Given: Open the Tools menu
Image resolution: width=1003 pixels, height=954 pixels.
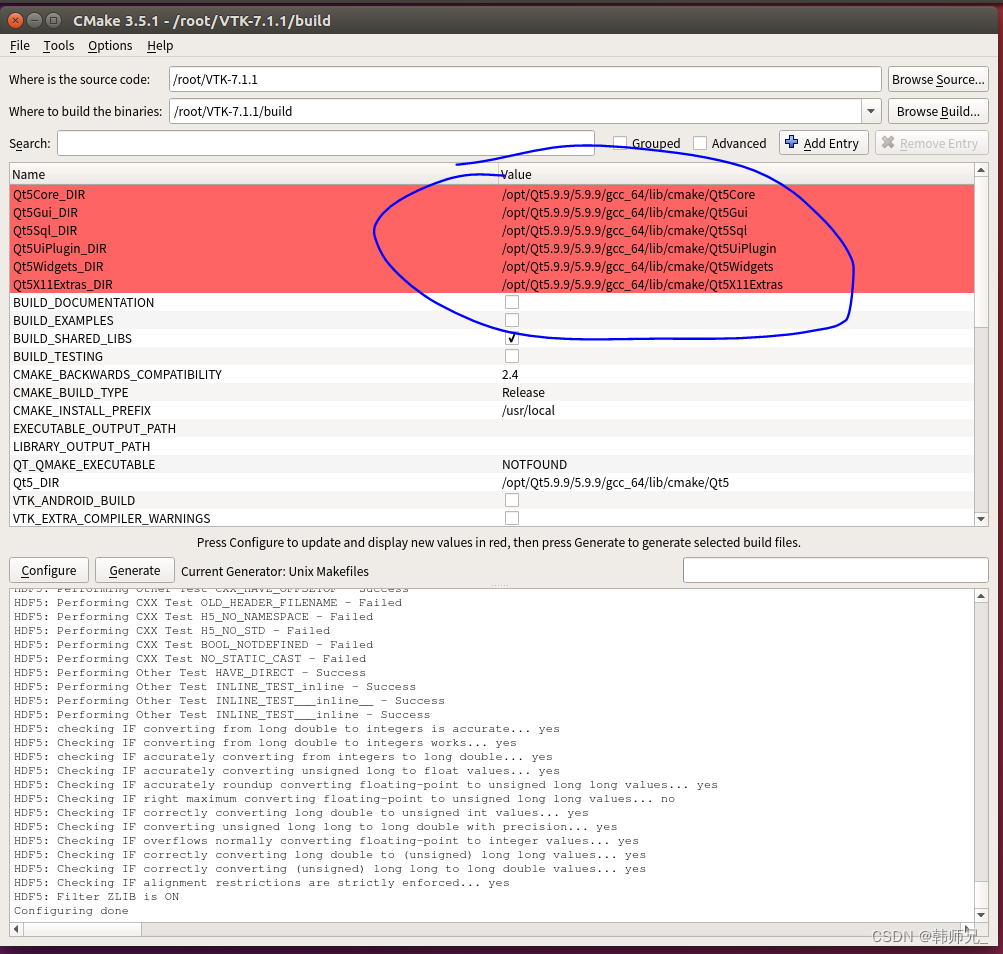Looking at the screenshot, I should pyautogui.click(x=58, y=45).
